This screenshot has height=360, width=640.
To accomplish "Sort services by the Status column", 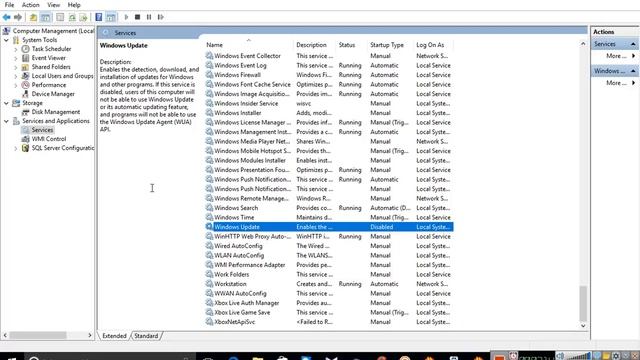I will 351,45.
